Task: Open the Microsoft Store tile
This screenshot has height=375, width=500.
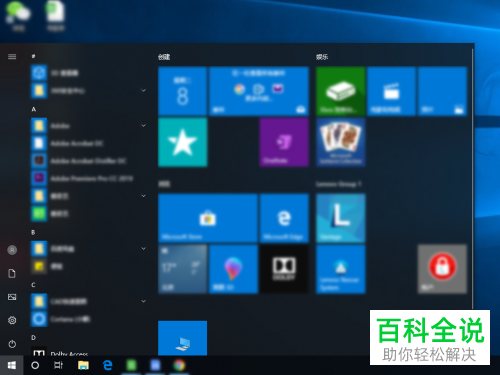Action: click(x=208, y=218)
